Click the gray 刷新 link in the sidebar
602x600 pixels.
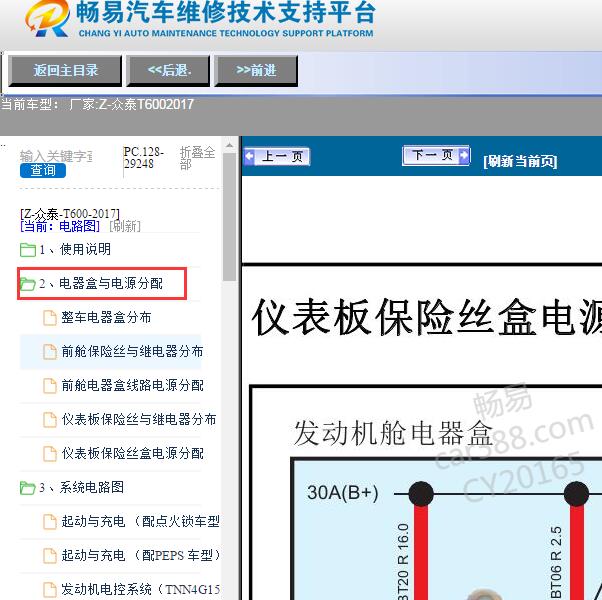125,226
